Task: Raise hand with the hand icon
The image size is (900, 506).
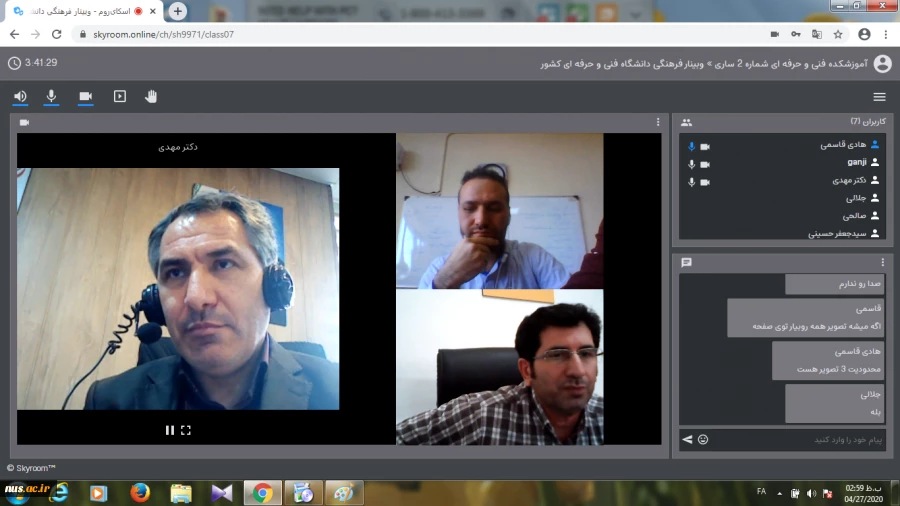Action: pyautogui.click(x=151, y=96)
